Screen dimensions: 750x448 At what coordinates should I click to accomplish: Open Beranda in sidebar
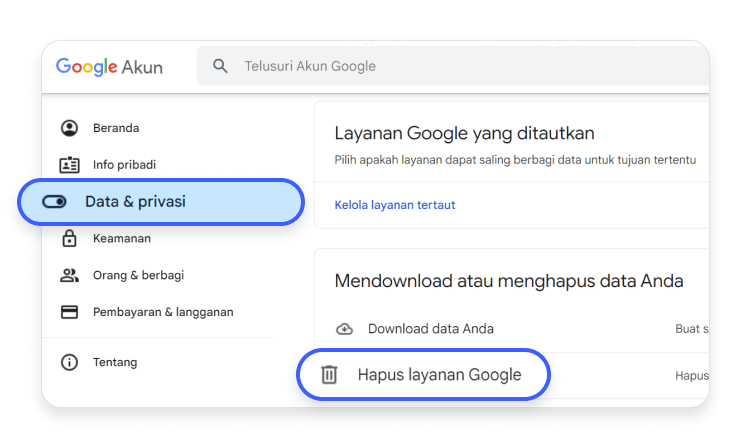pyautogui.click(x=116, y=128)
